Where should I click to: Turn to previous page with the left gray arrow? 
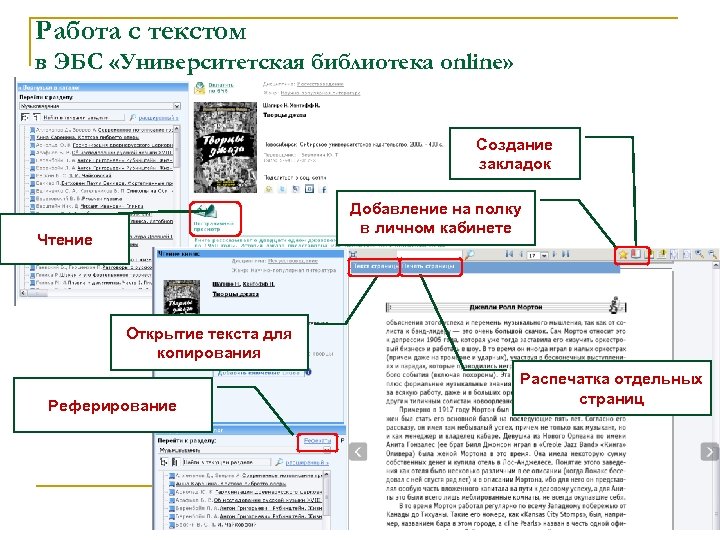point(358,451)
